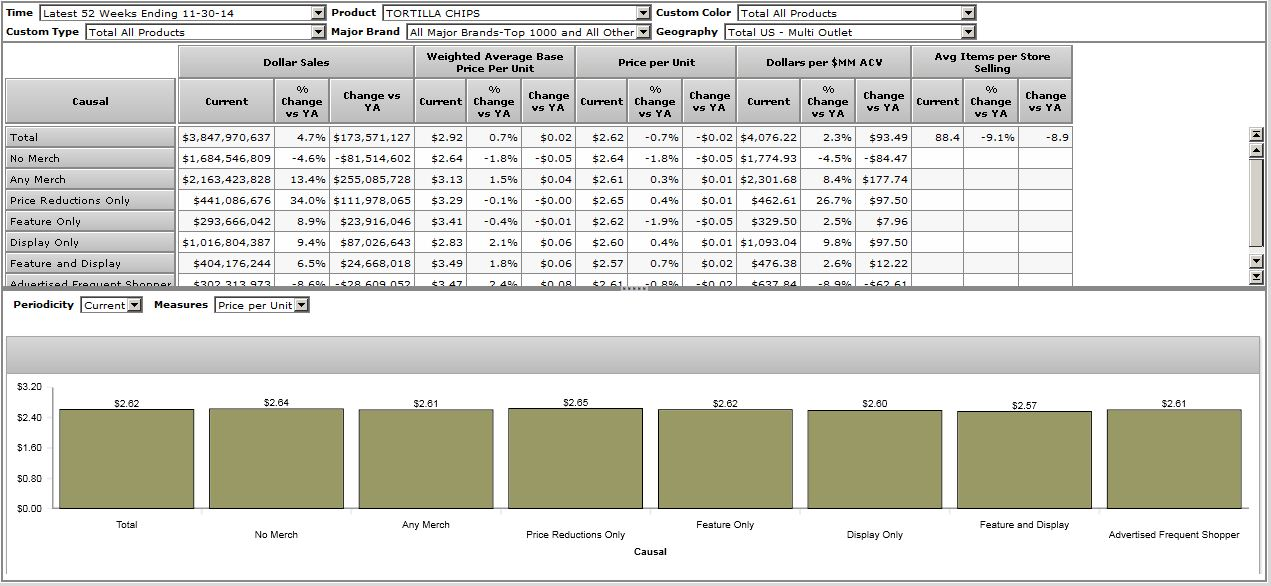Expand the Custom Type dropdown

coord(318,32)
